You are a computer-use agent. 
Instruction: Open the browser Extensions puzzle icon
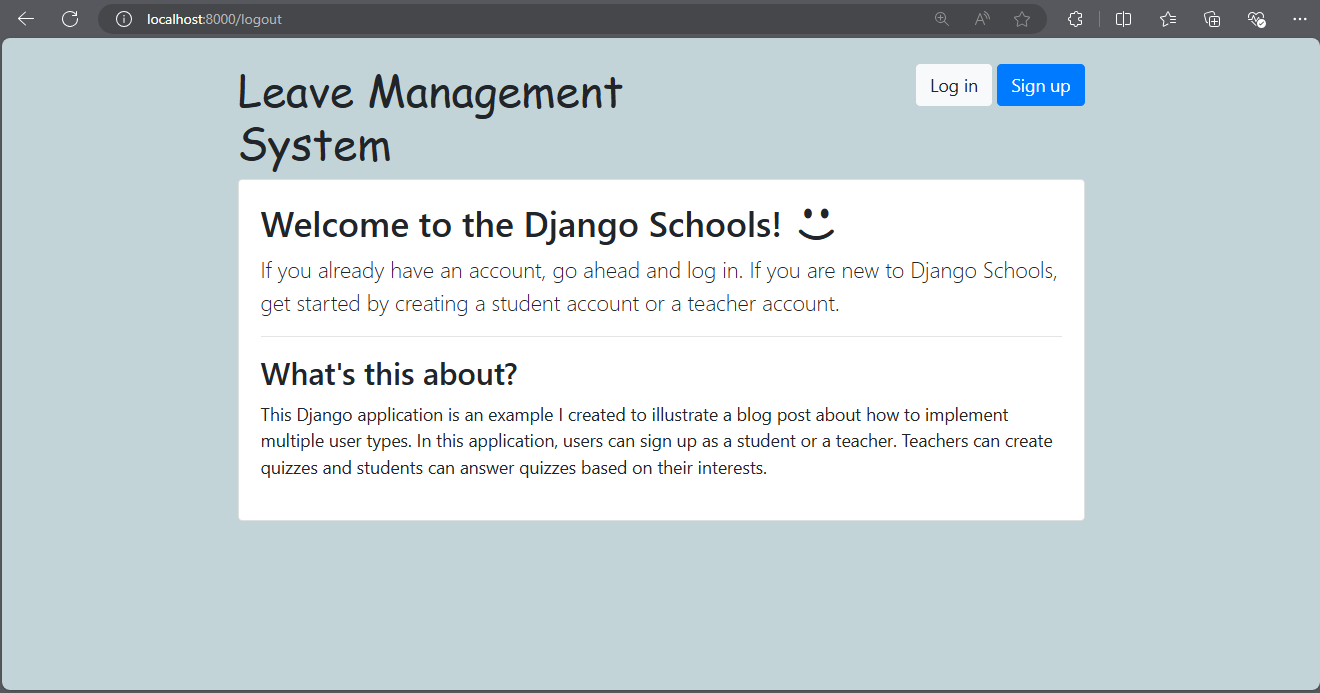(x=1076, y=19)
